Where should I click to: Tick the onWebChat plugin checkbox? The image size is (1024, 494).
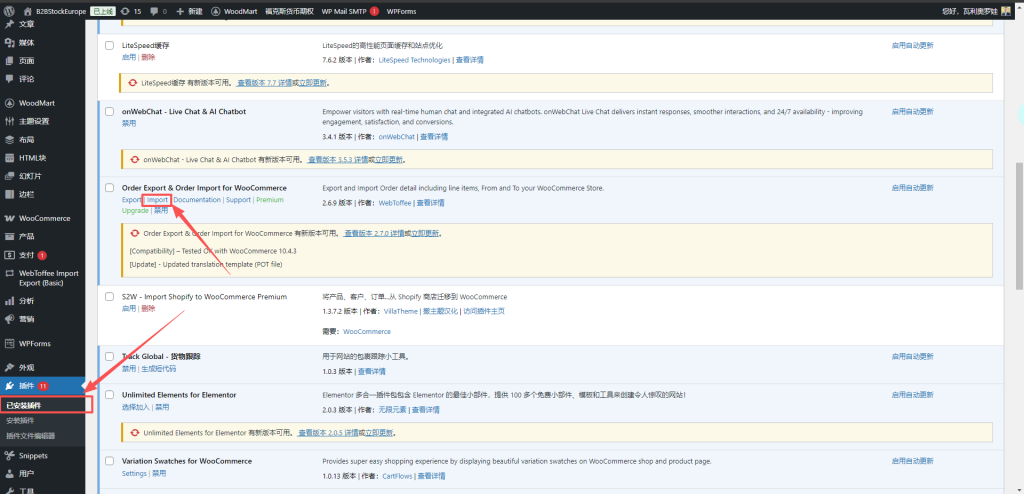pos(110,112)
